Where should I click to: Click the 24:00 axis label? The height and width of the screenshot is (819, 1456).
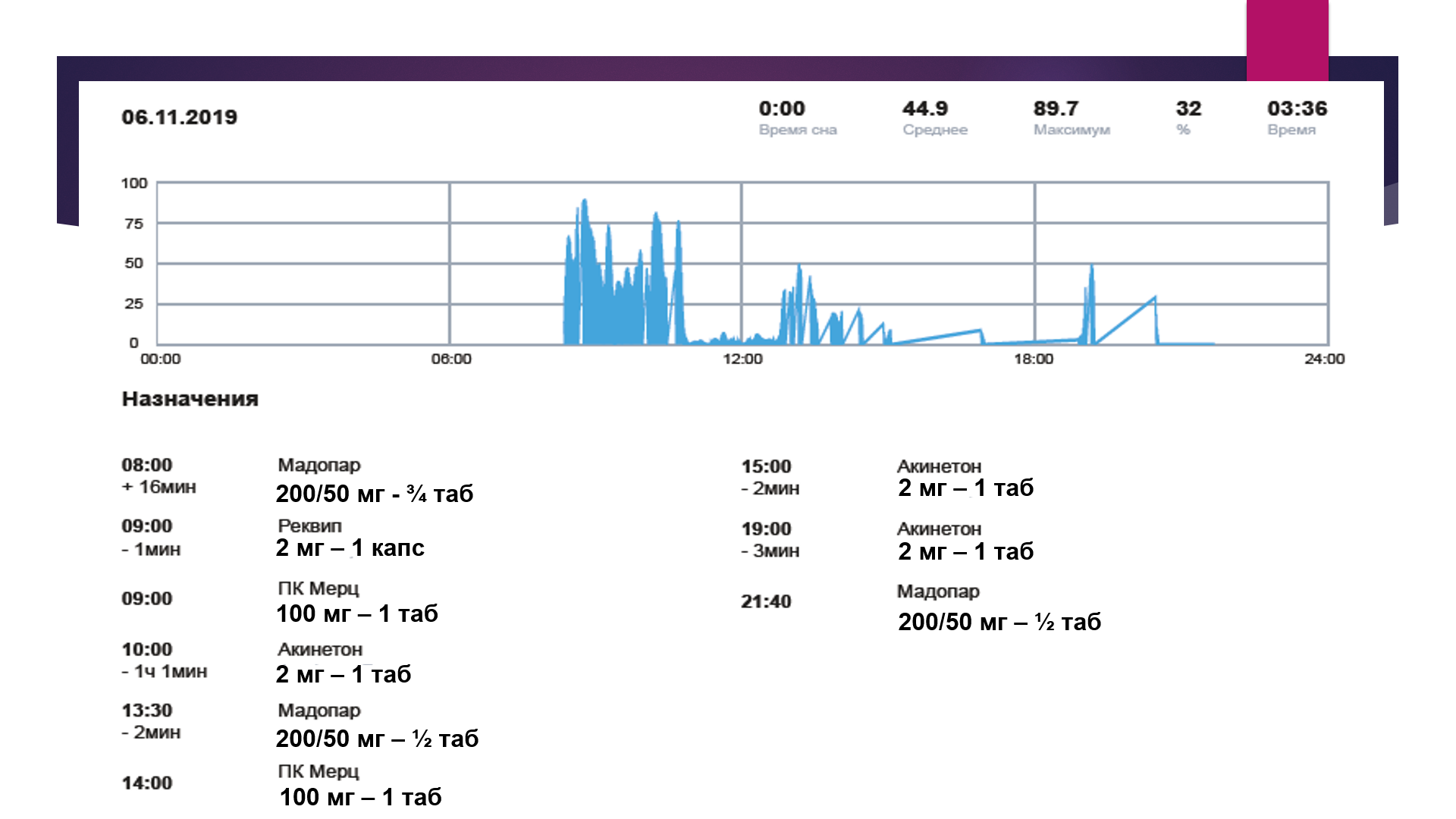tap(1324, 359)
